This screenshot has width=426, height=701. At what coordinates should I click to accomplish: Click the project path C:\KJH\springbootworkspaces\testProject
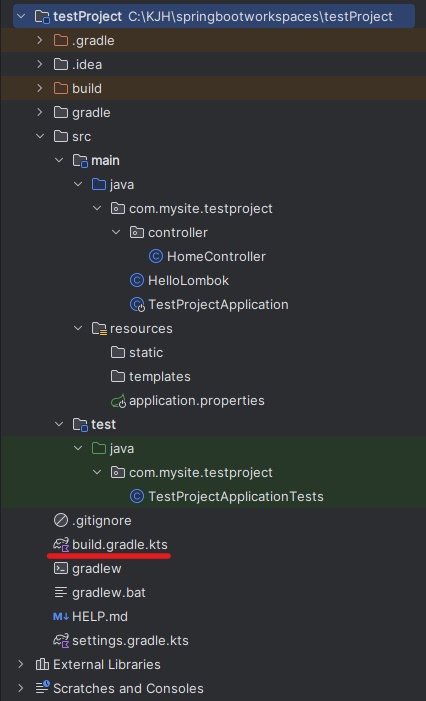(x=261, y=17)
